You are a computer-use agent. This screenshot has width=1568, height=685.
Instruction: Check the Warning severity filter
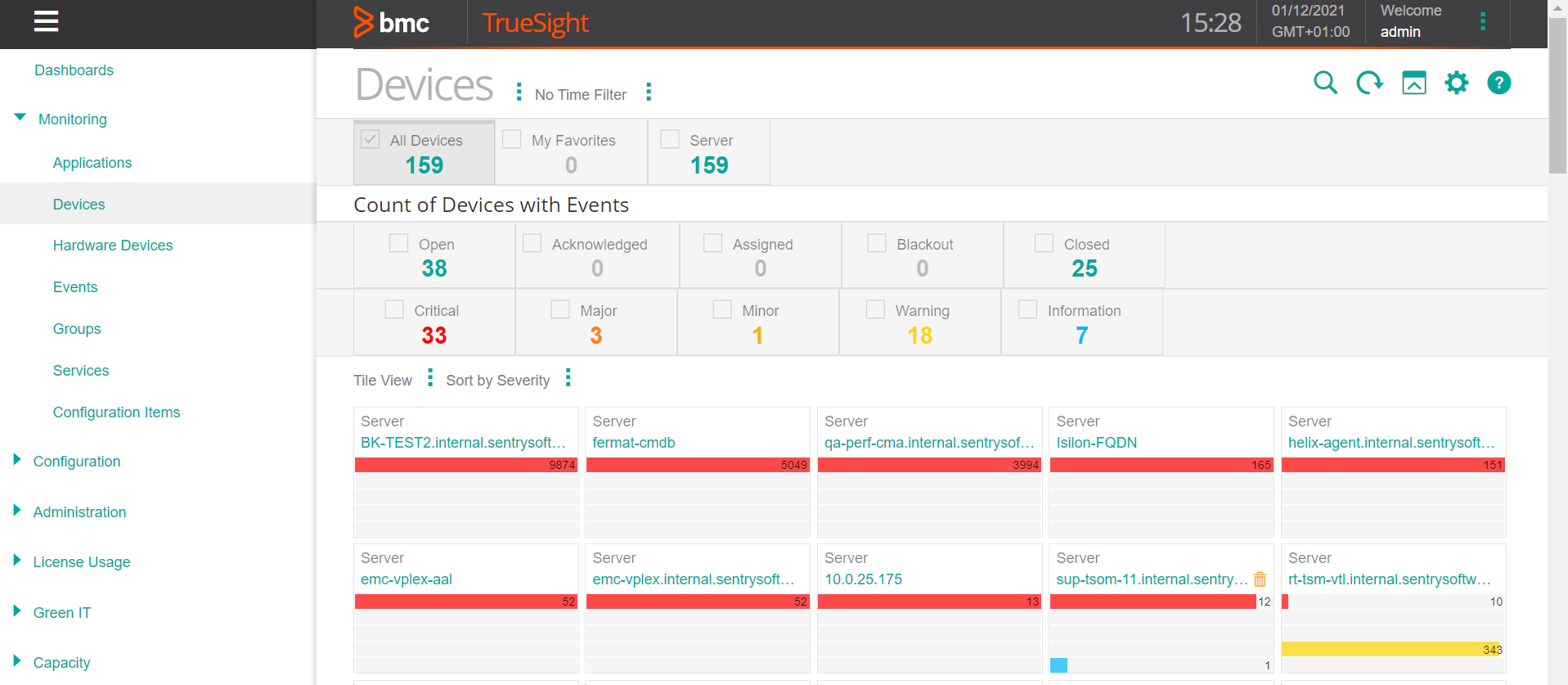[876, 309]
